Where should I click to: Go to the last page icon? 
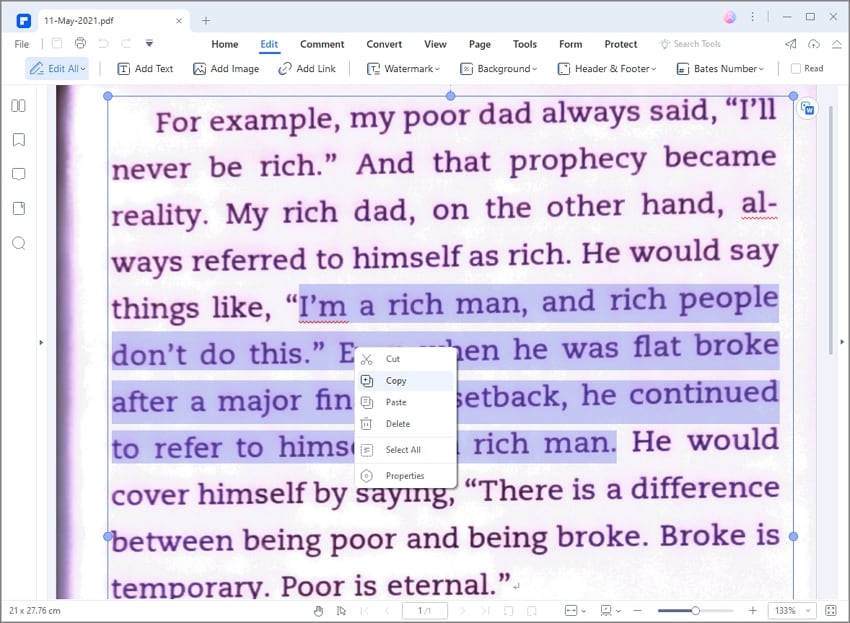coord(486,611)
